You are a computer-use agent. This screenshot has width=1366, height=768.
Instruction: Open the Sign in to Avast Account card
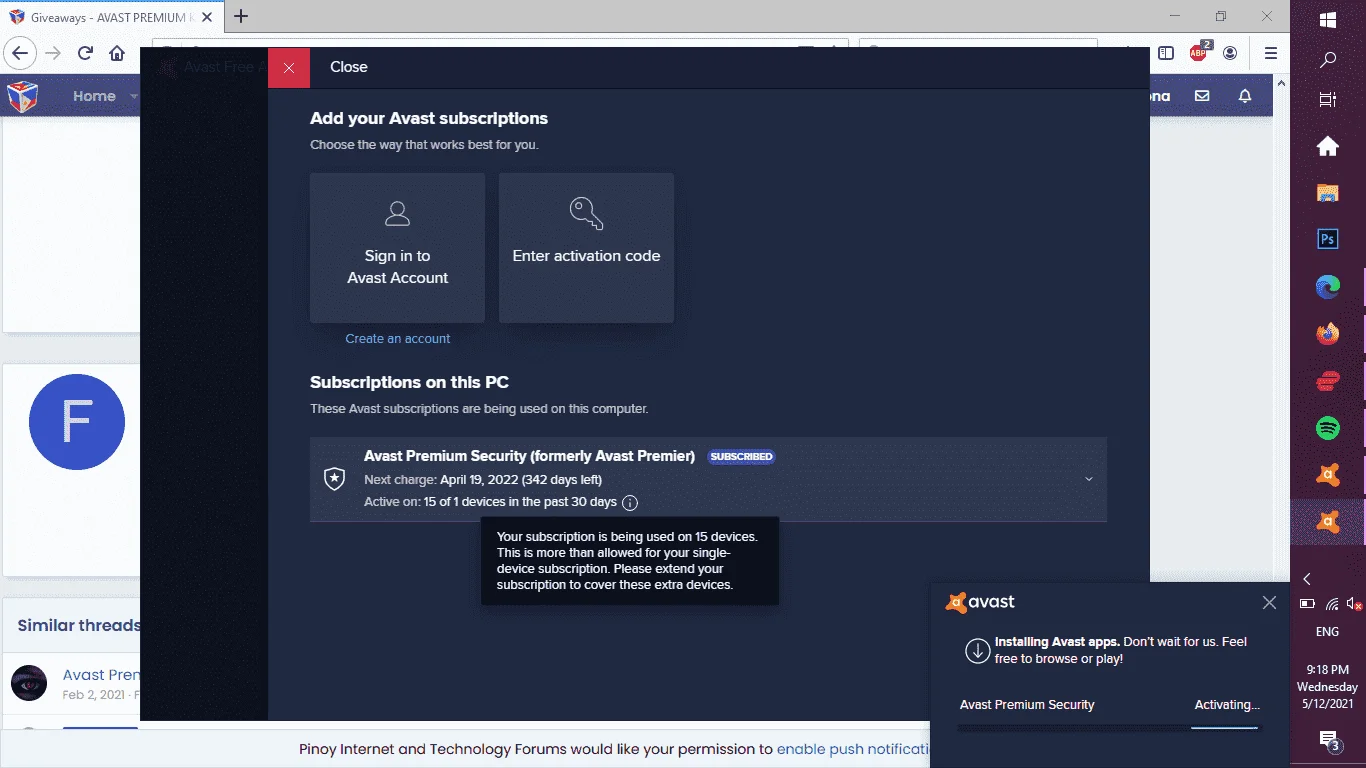pos(397,248)
